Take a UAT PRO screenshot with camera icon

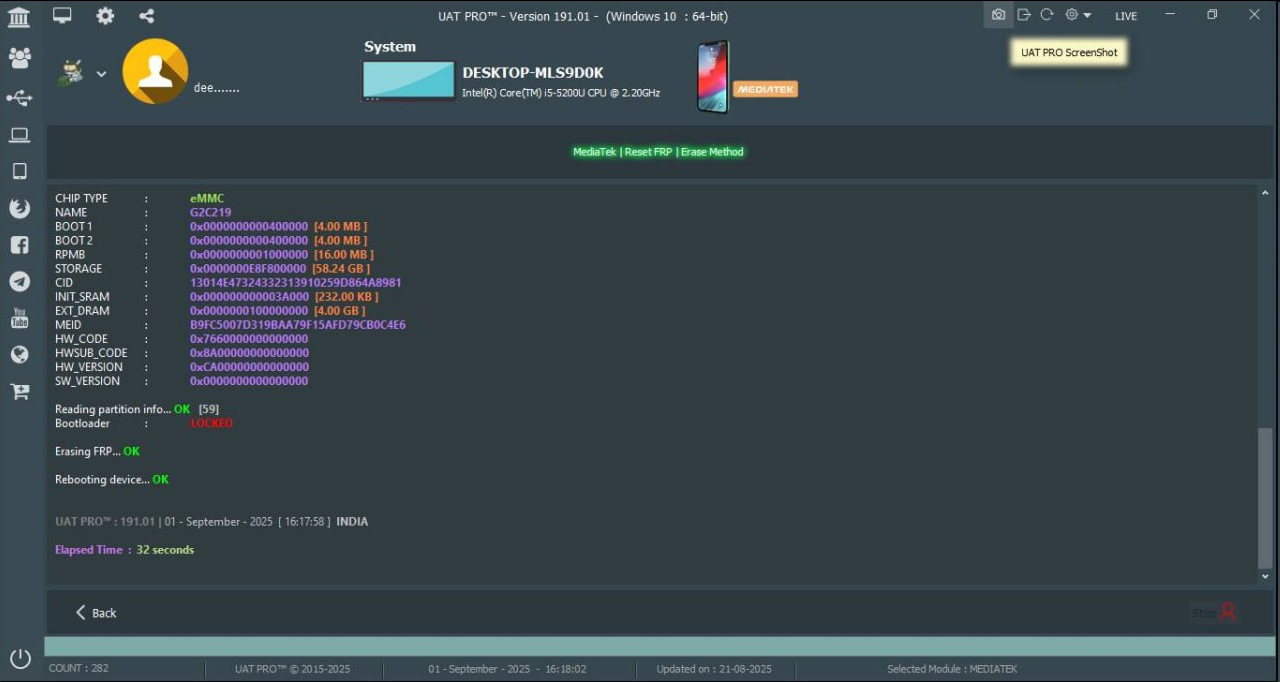coord(998,15)
